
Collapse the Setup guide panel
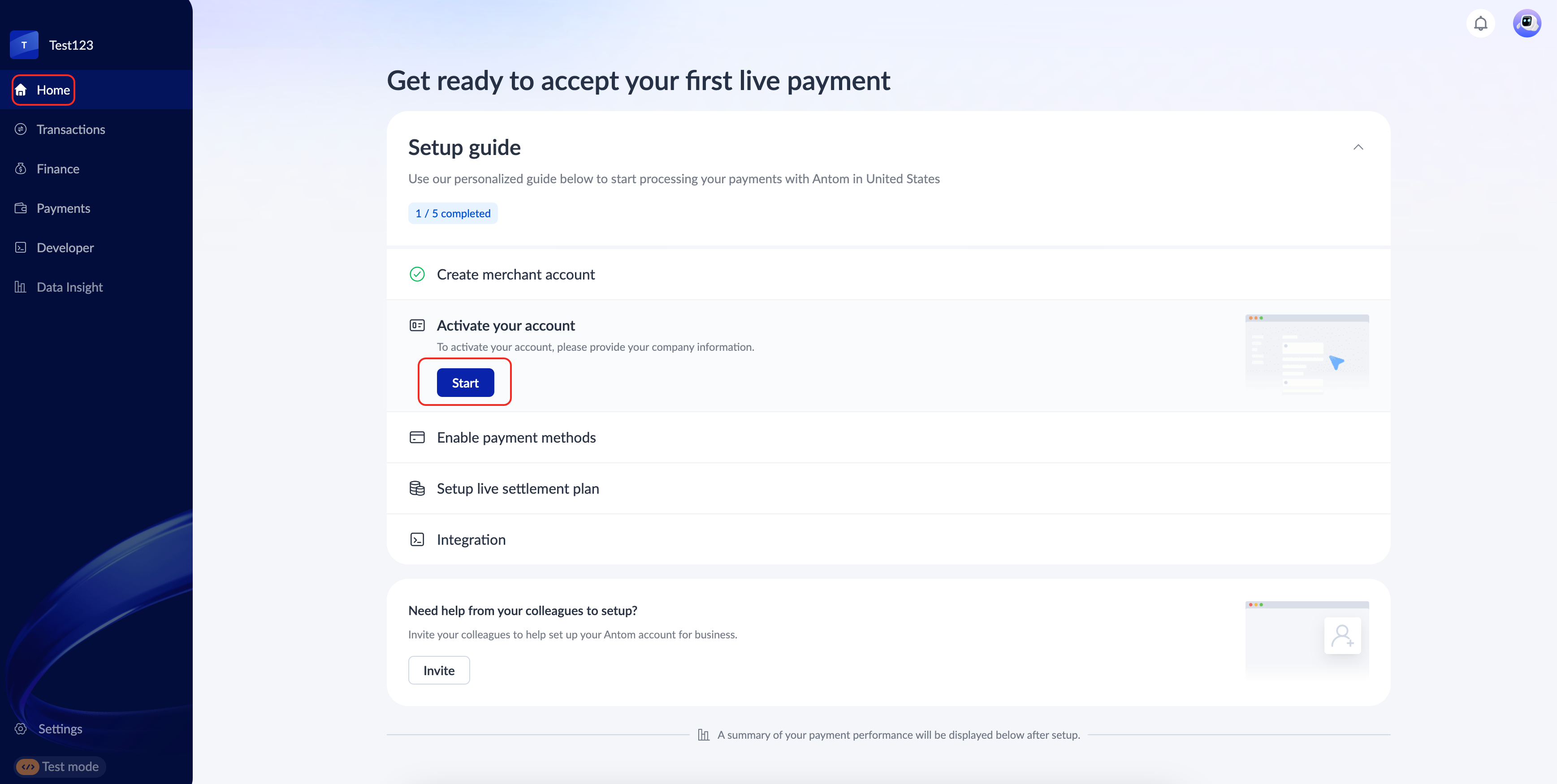pos(1358,147)
